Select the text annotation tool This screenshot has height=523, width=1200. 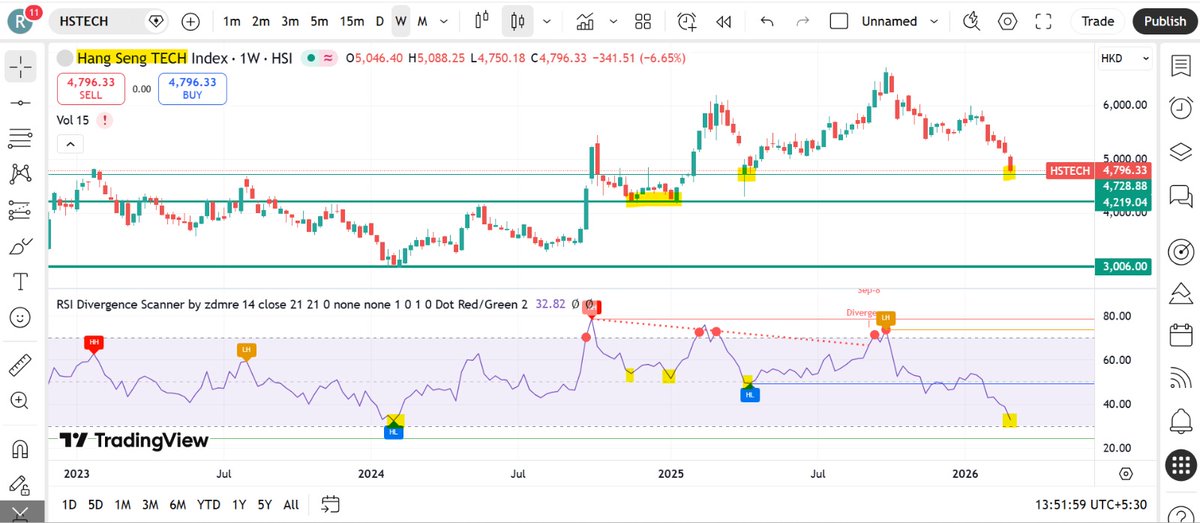pyautogui.click(x=19, y=281)
